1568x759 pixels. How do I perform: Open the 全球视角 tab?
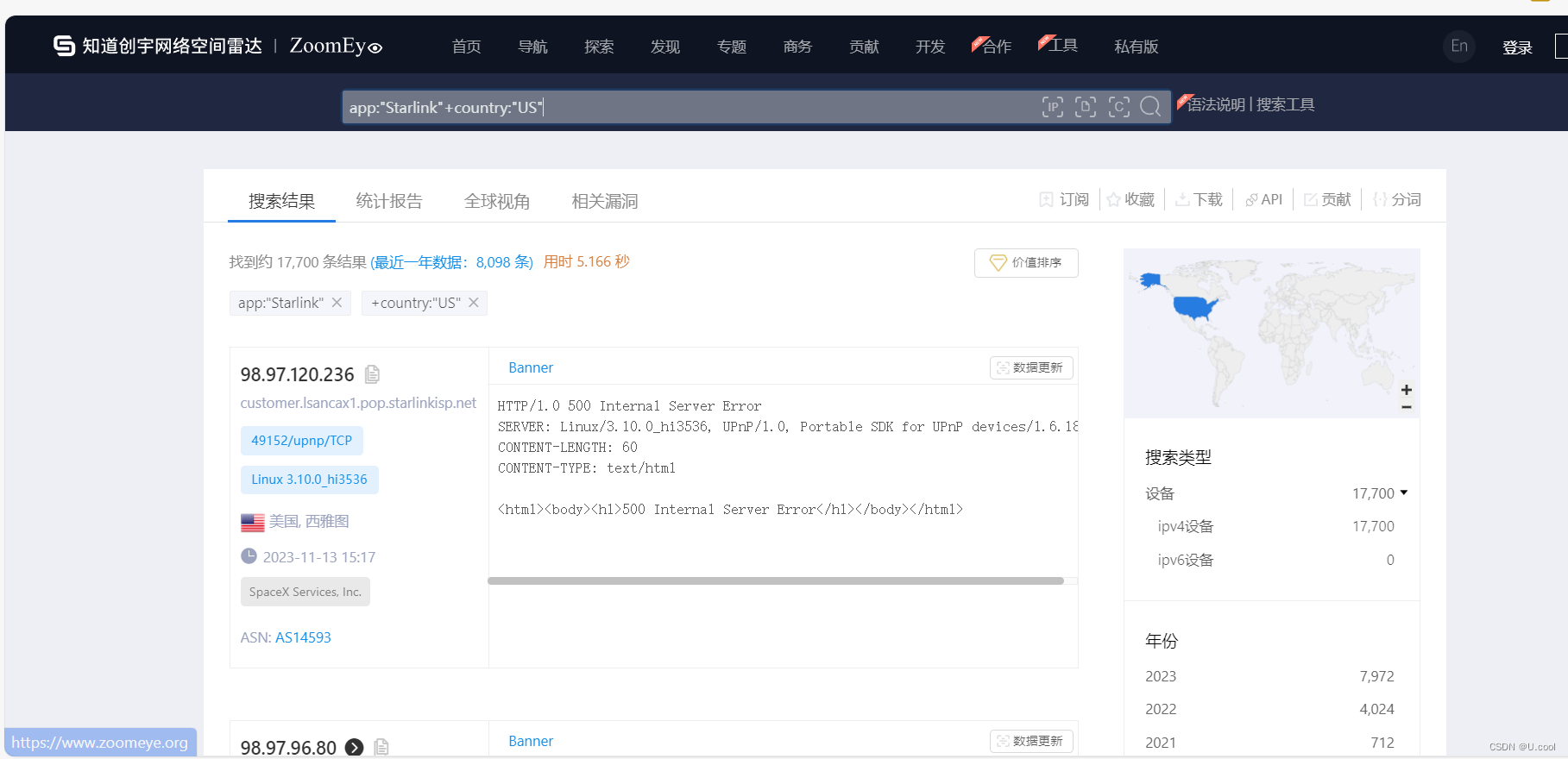(x=497, y=201)
